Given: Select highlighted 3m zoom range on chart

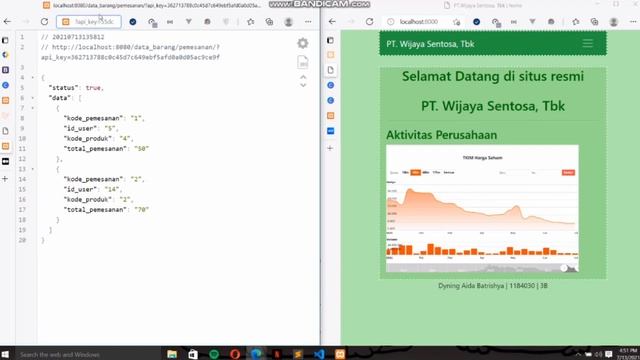Looking at the screenshot, I should pos(416,173).
